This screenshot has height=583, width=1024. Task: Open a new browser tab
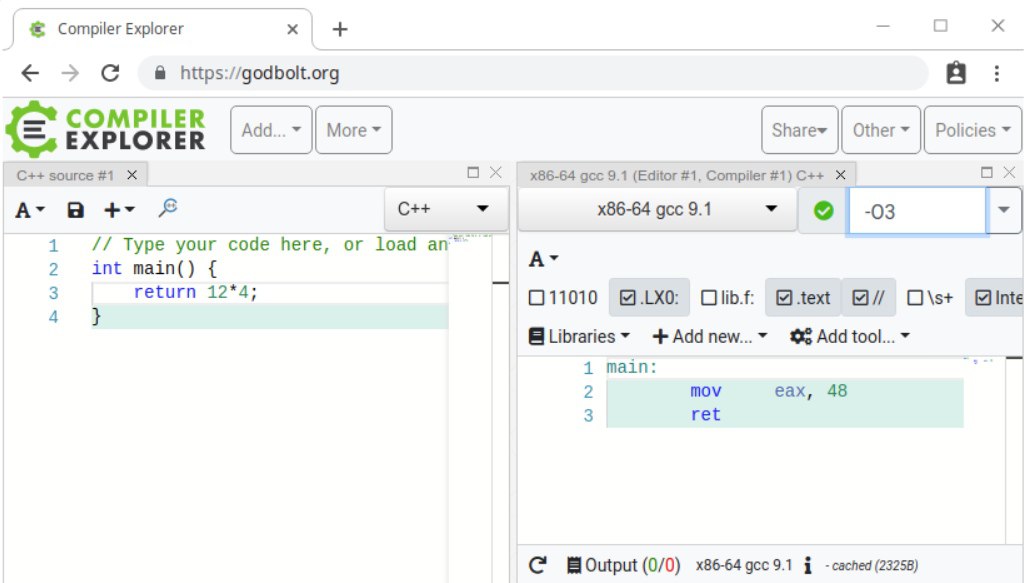click(340, 29)
